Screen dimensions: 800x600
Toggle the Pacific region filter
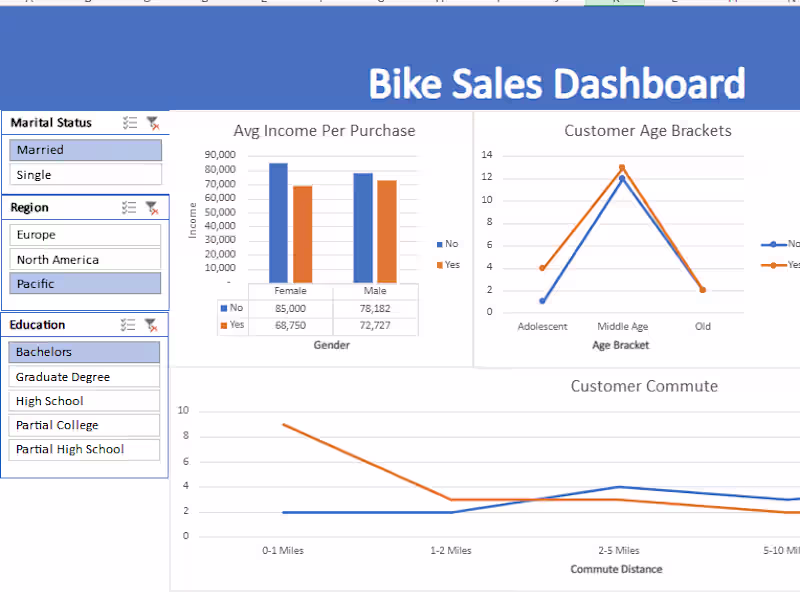pos(84,283)
